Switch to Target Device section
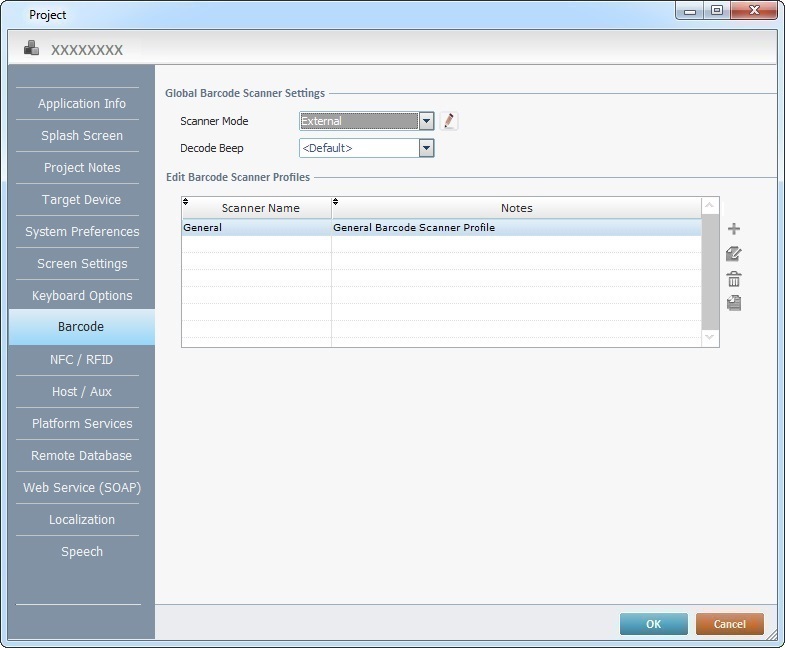 [x=82, y=200]
